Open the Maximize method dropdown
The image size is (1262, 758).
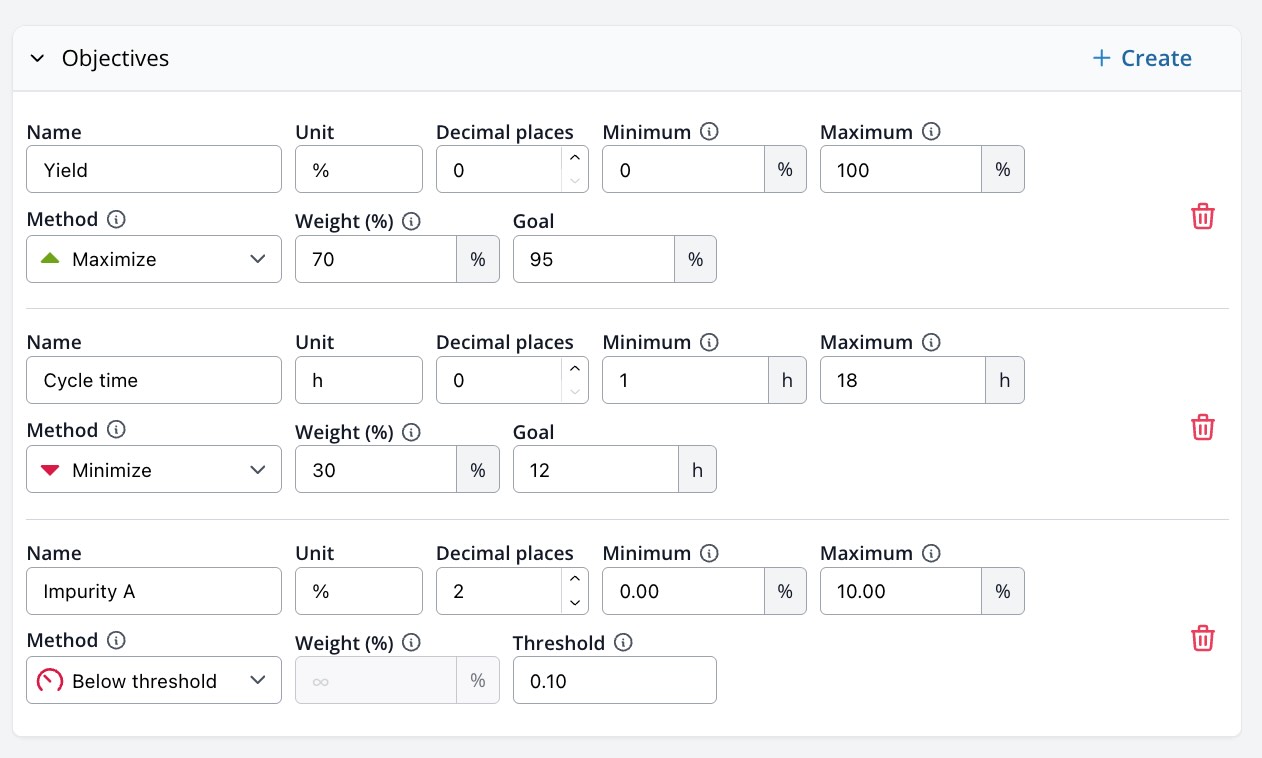point(154,259)
